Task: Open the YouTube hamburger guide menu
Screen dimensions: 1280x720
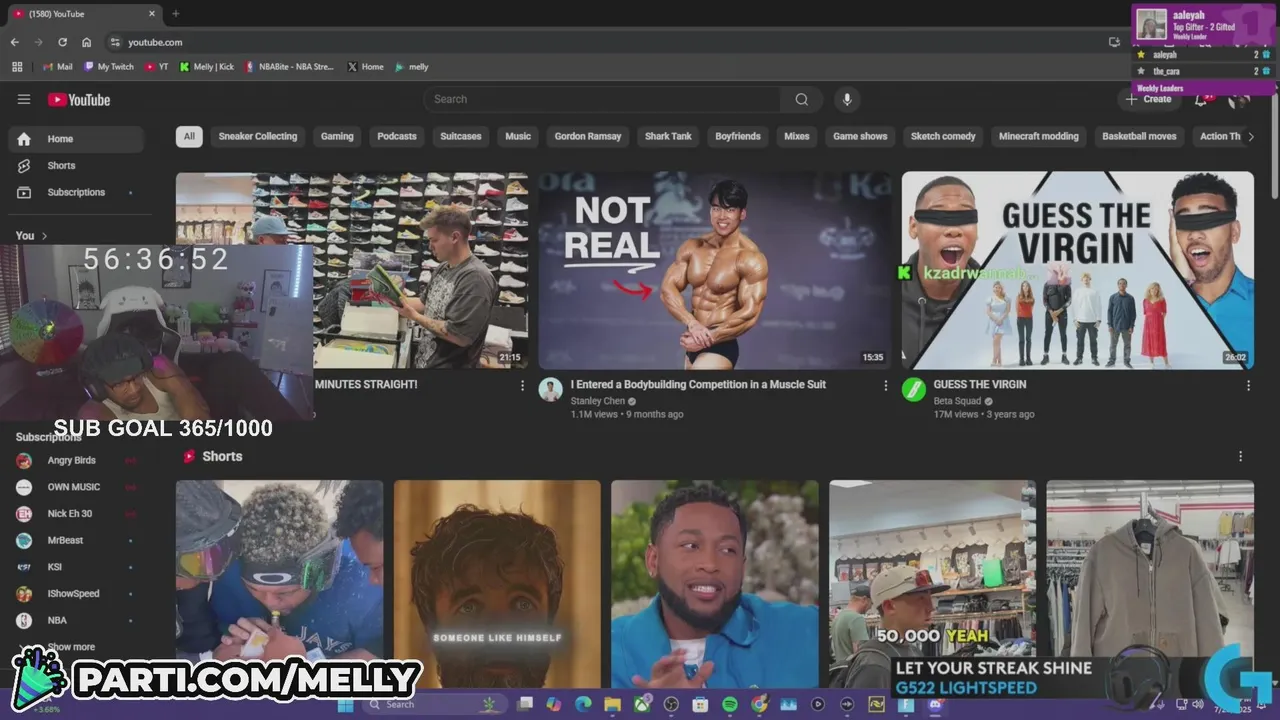Action: [x=24, y=99]
